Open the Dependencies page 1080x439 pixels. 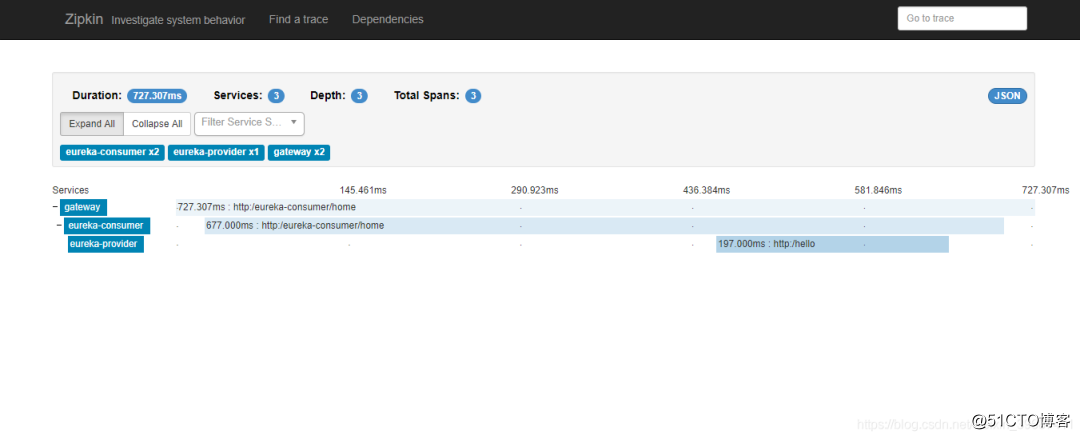(x=388, y=19)
